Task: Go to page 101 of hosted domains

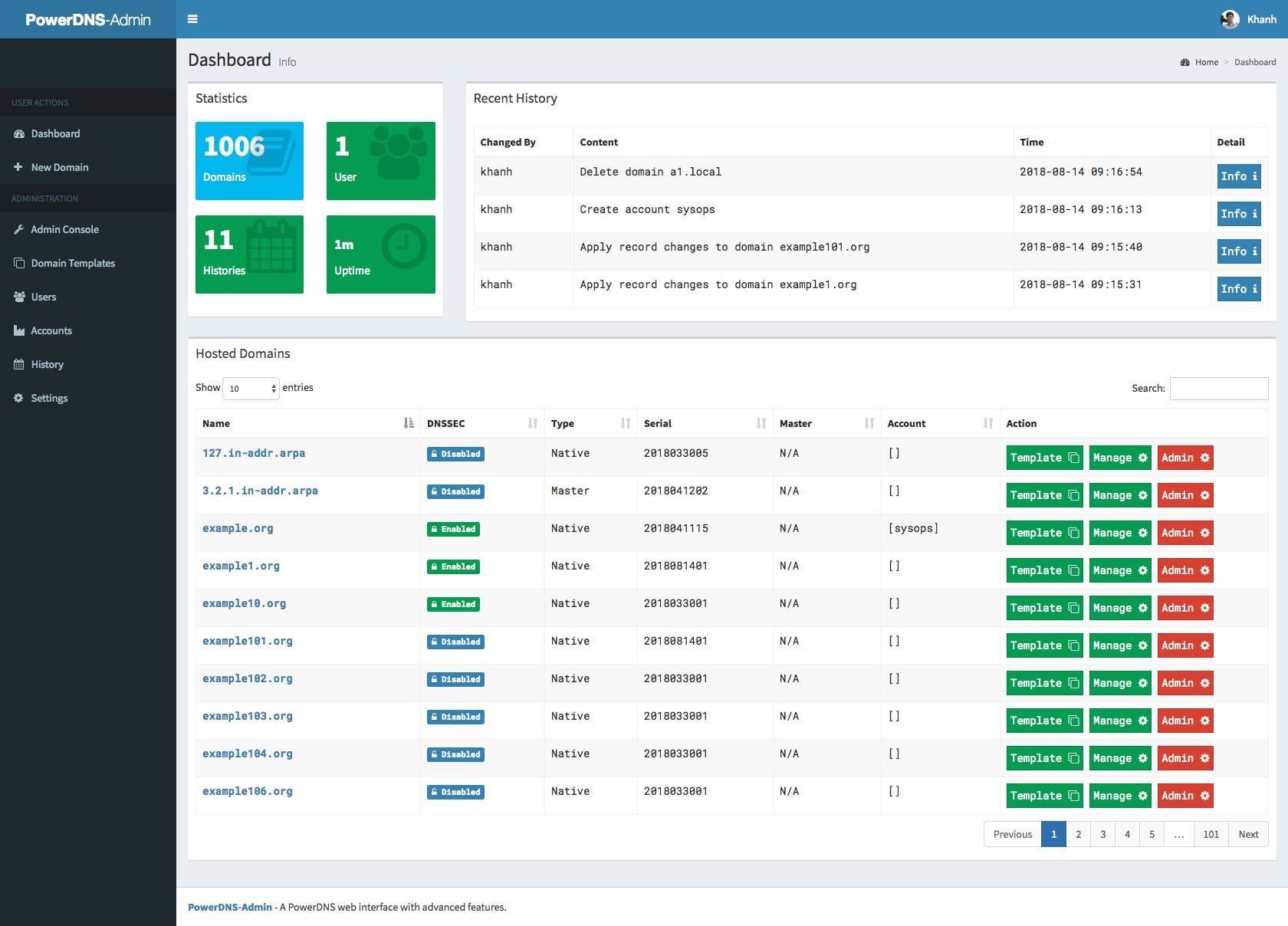Action: 1211,834
